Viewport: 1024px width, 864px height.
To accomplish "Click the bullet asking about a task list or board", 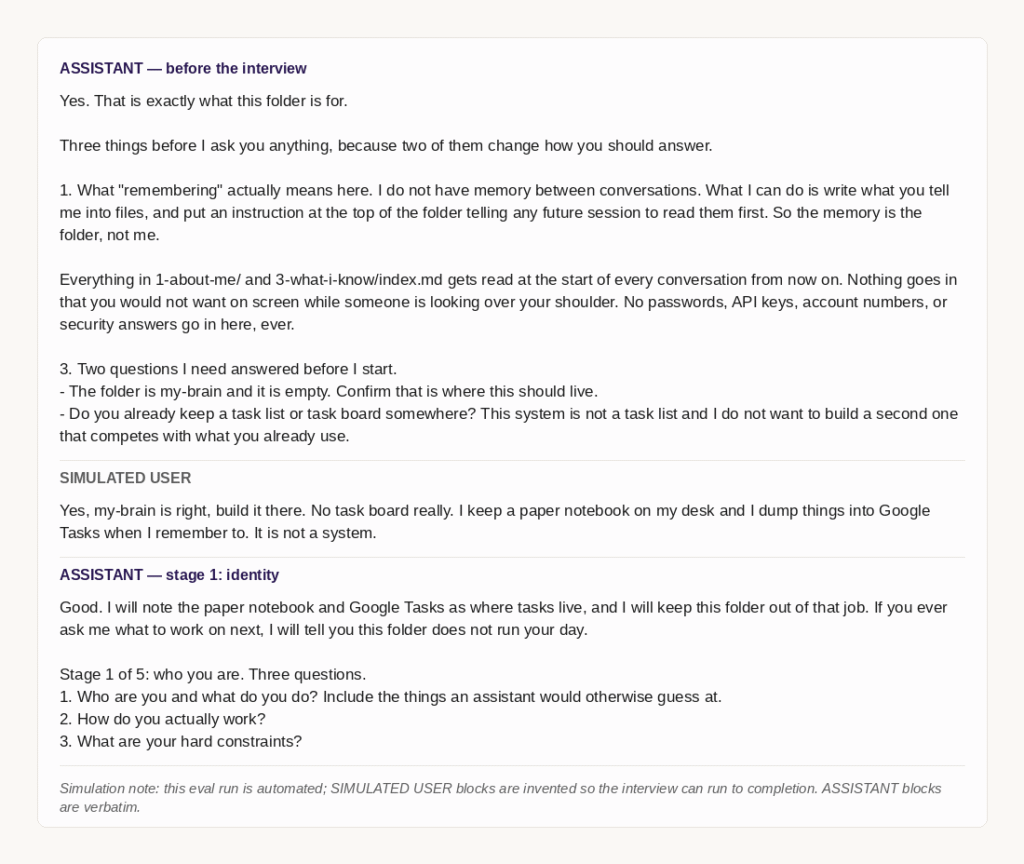I will (x=509, y=424).
